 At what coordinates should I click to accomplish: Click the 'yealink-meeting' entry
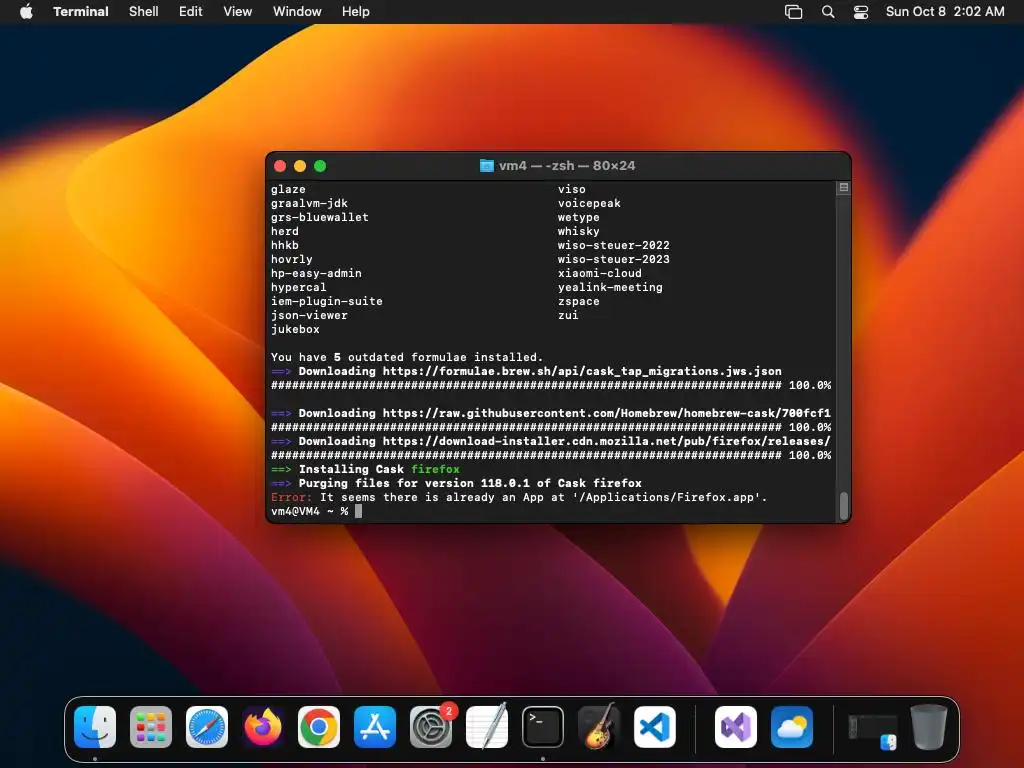(610, 287)
